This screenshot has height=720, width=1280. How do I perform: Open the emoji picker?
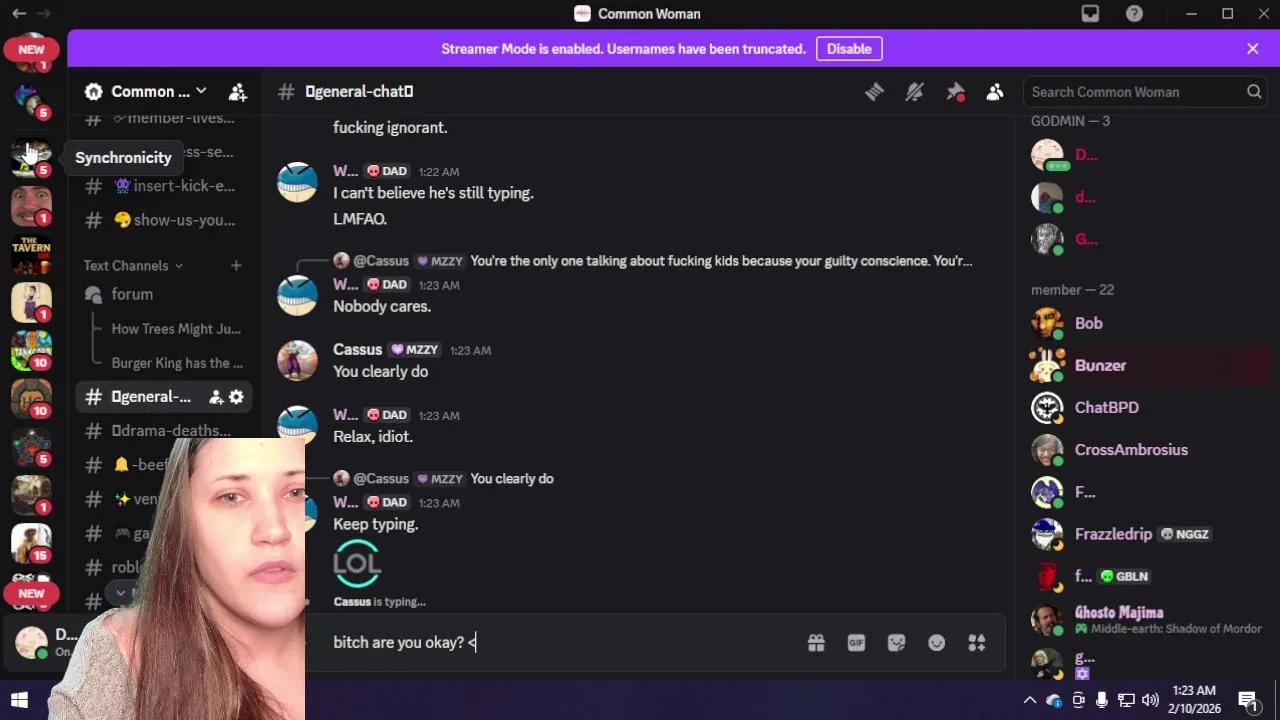pos(936,643)
